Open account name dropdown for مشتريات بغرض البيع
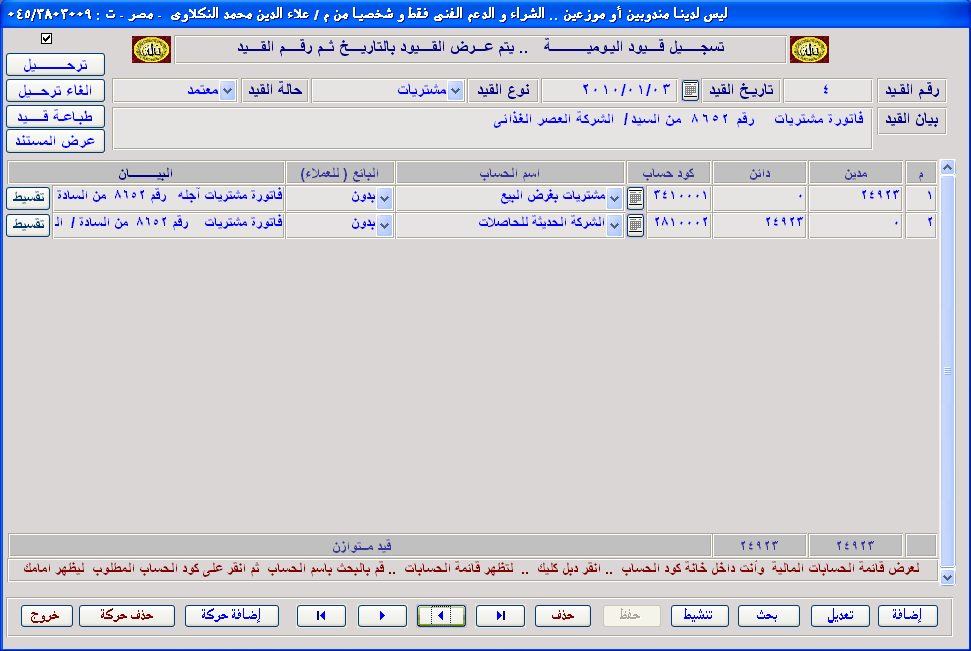The width and height of the screenshot is (971, 651). tap(614, 198)
